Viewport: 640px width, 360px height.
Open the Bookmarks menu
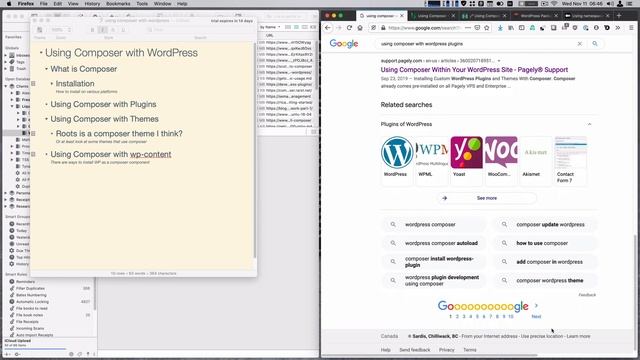click(118, 4)
